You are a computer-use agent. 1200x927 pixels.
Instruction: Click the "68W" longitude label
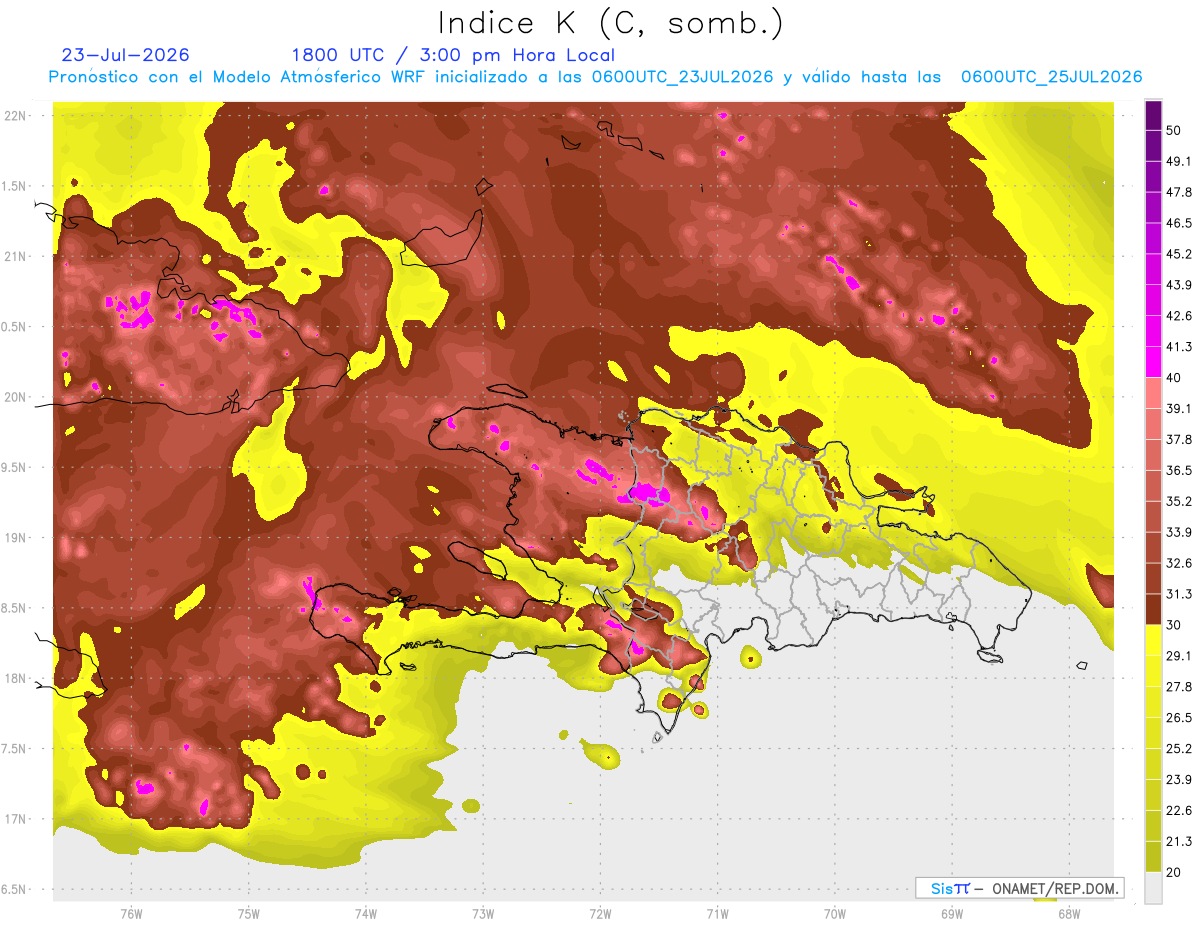tap(1068, 914)
